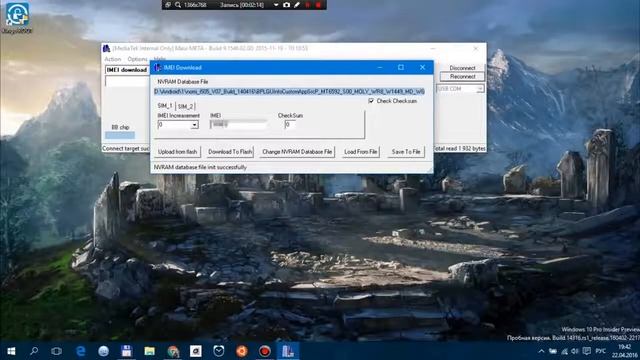This screenshot has height=360, width=640.
Task: Open the IMEI Increasement dropdown
Action: [x=195, y=125]
